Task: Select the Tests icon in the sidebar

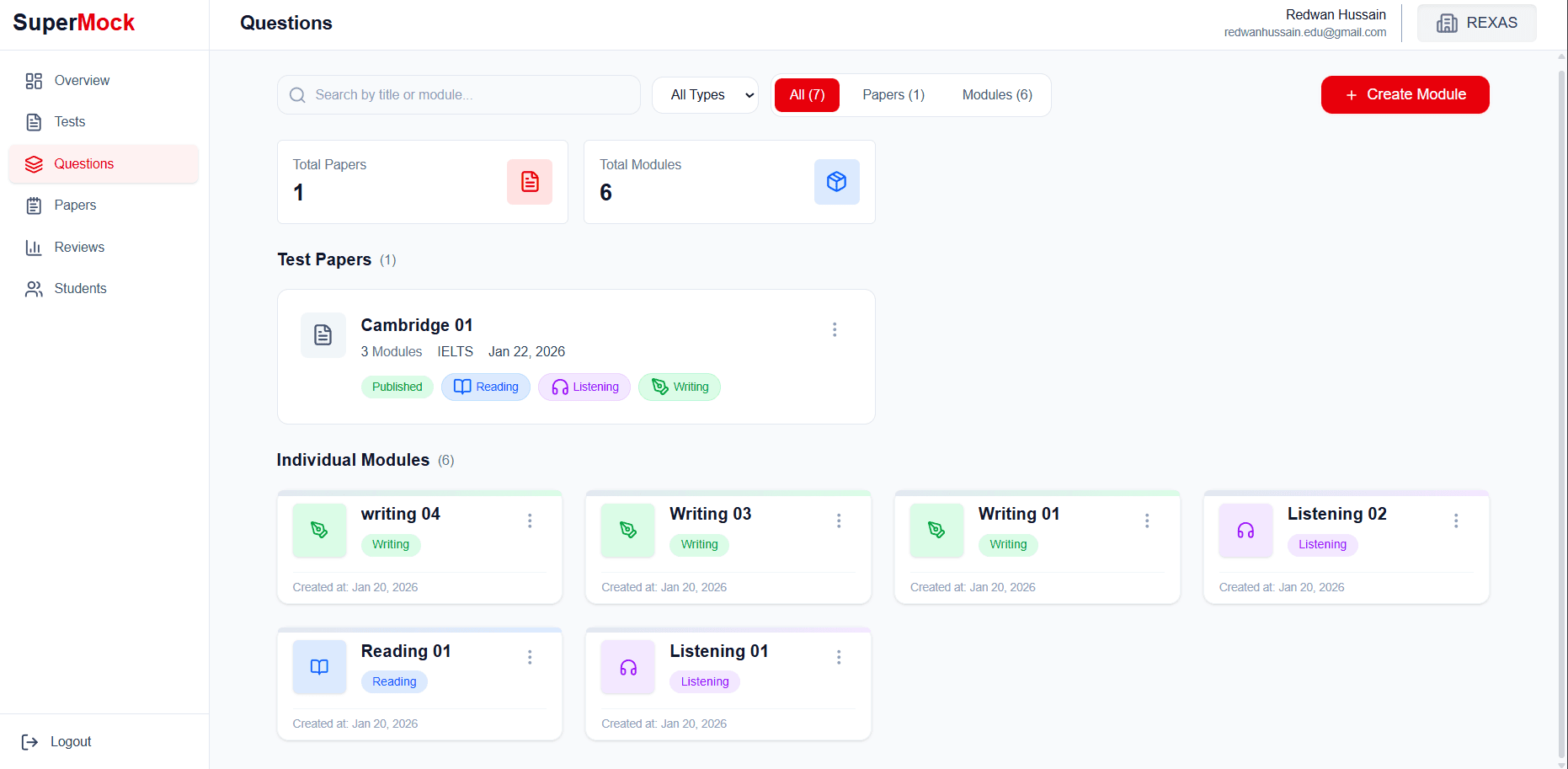Action: click(34, 121)
